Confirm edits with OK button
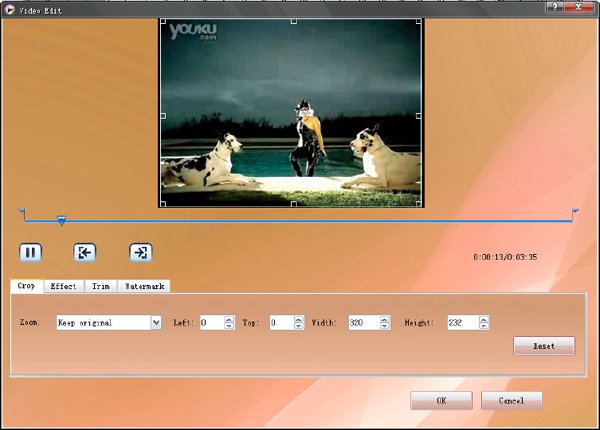The height and width of the screenshot is (430, 600). [x=441, y=401]
